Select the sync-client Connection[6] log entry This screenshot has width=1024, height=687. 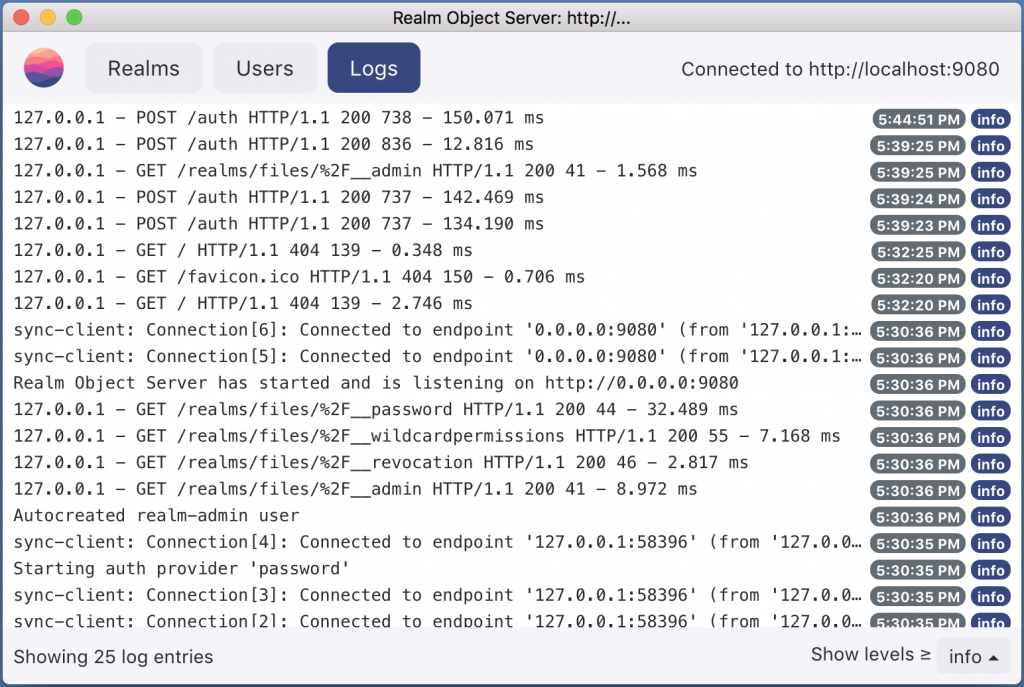pyautogui.click(x=512, y=330)
